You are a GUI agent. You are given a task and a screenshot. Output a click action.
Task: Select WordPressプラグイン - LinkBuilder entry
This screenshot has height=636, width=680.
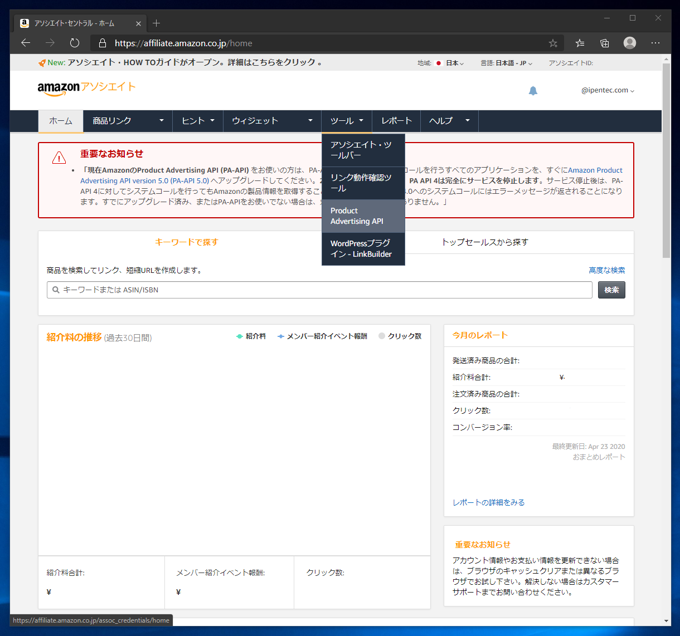point(363,249)
